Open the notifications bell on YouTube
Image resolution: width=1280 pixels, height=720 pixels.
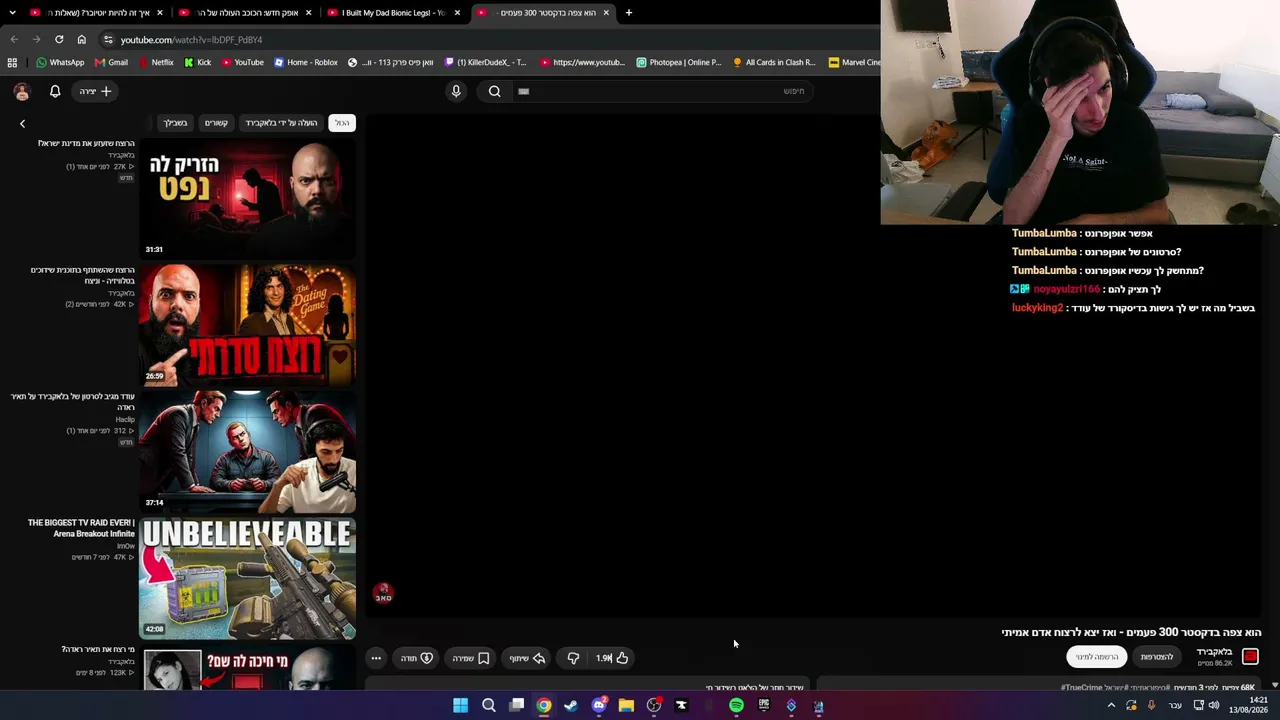(x=55, y=91)
